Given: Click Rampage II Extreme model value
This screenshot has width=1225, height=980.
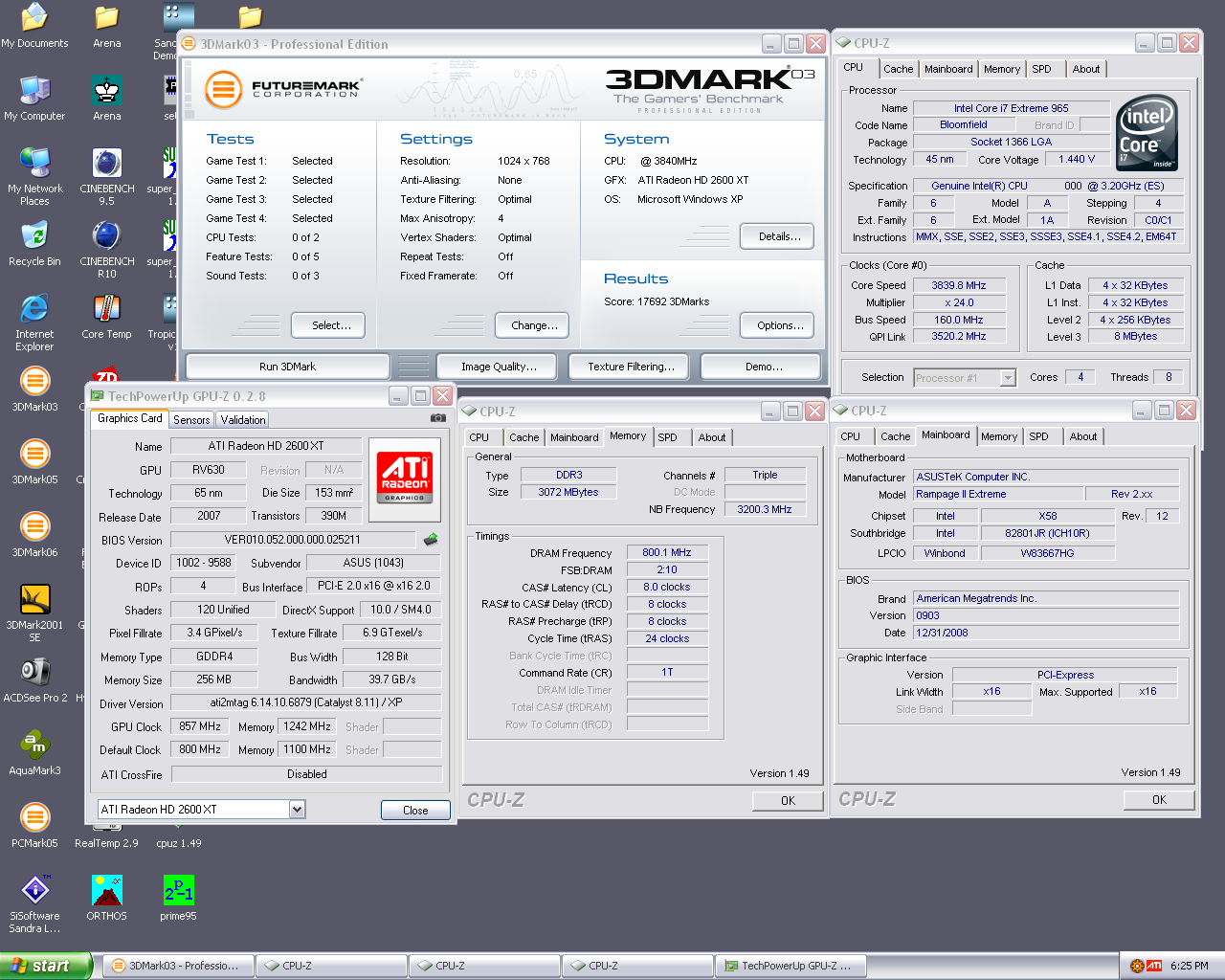Looking at the screenshot, I should coord(998,494).
